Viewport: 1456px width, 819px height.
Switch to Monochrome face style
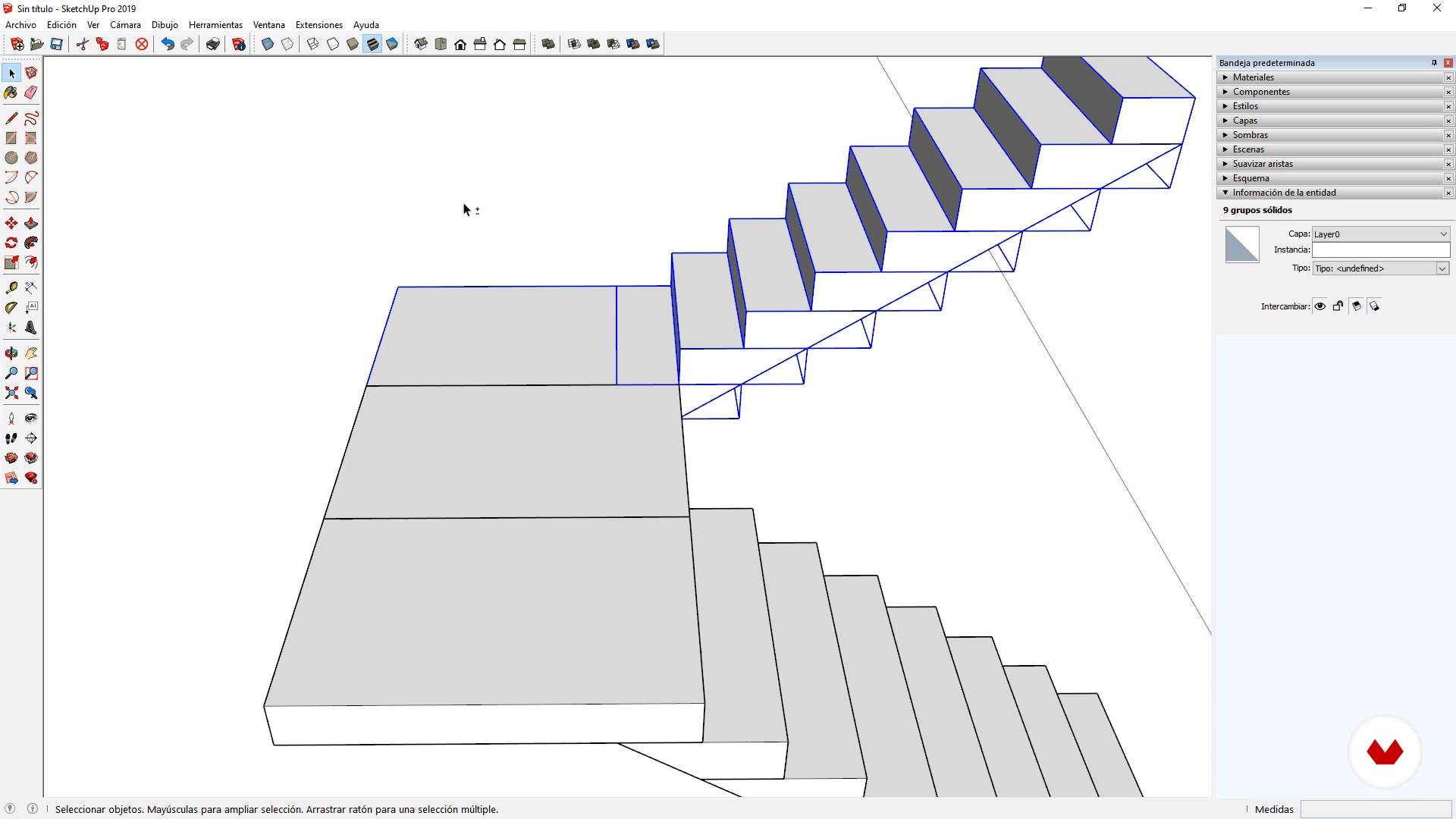click(392, 44)
